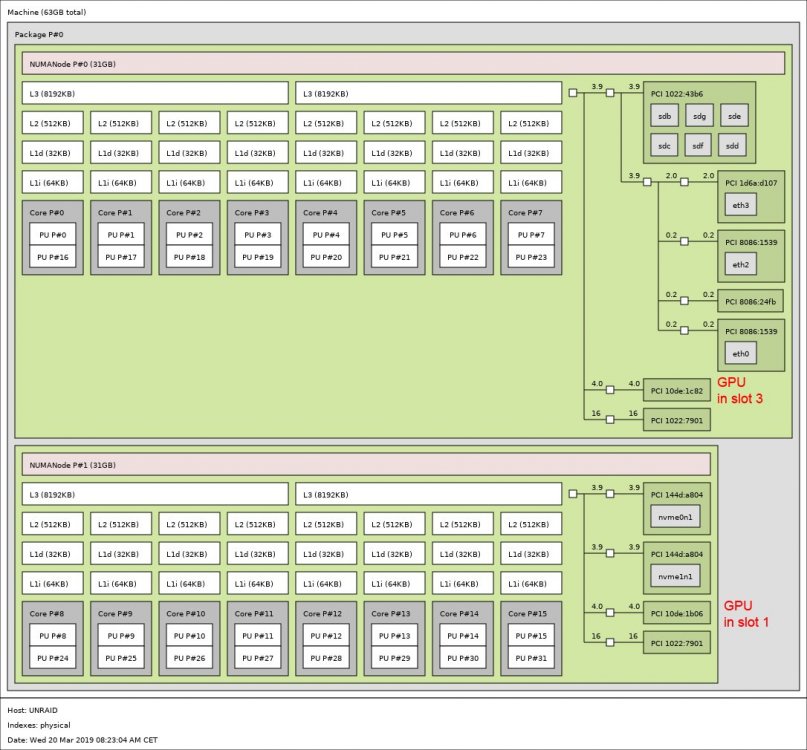Click the sdd disk box
The height and width of the screenshot is (750, 807).
click(x=732, y=146)
